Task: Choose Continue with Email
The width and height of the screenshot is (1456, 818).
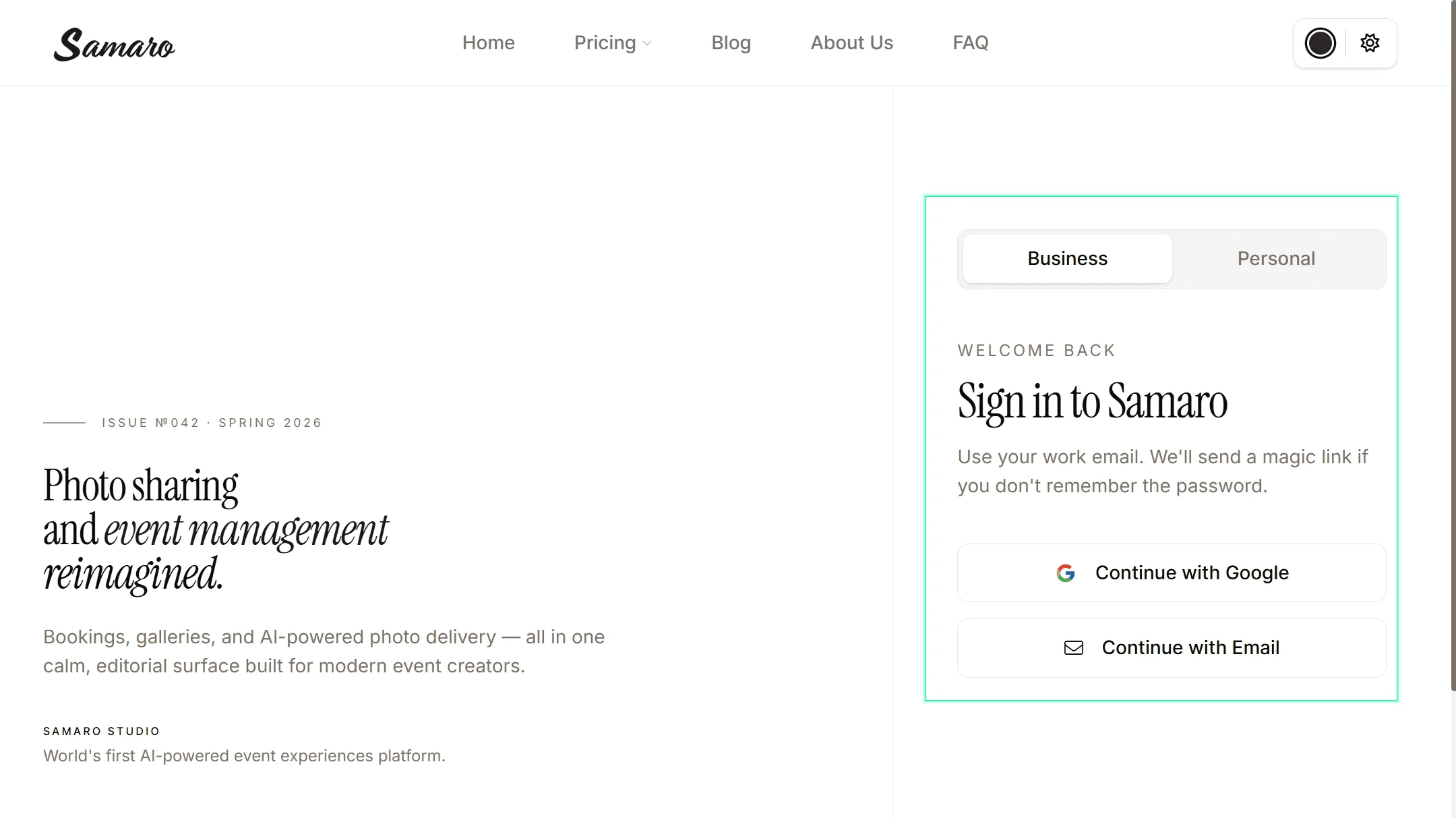Action: click(1172, 648)
